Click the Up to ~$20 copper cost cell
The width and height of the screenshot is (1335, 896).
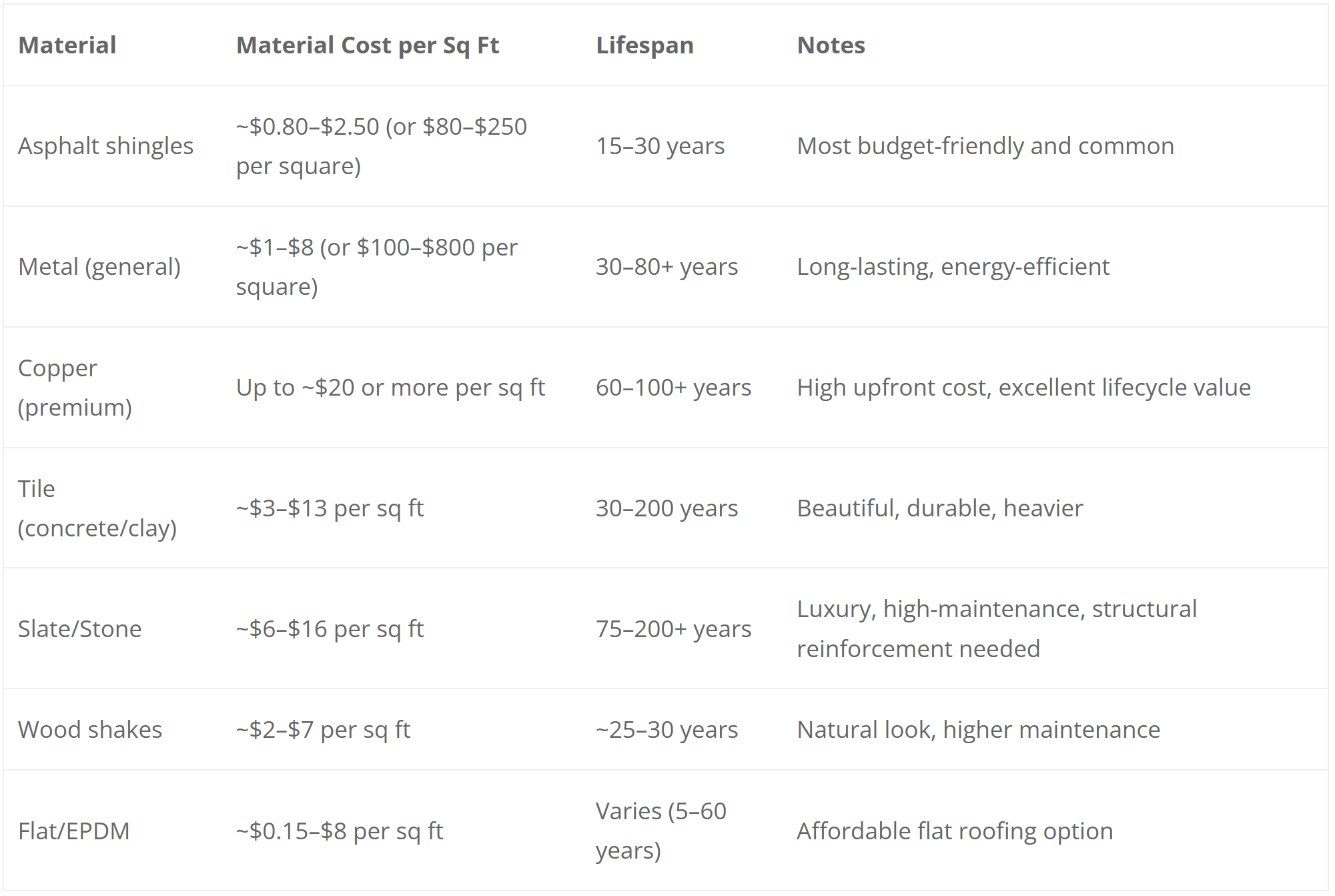click(x=390, y=388)
